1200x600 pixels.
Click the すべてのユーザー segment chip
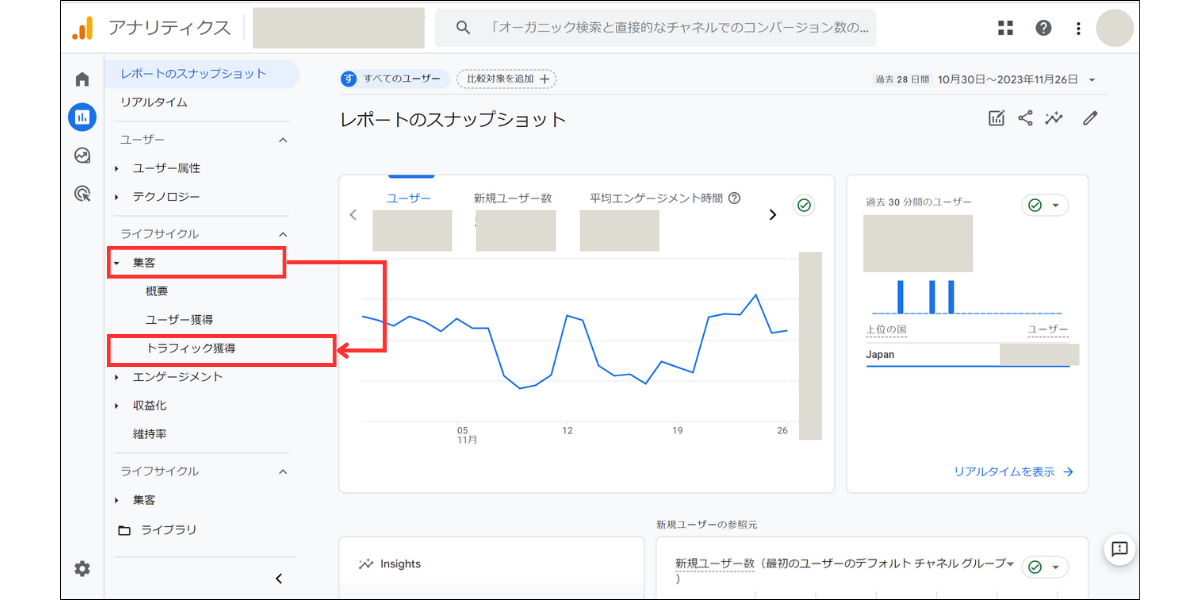tap(395, 78)
